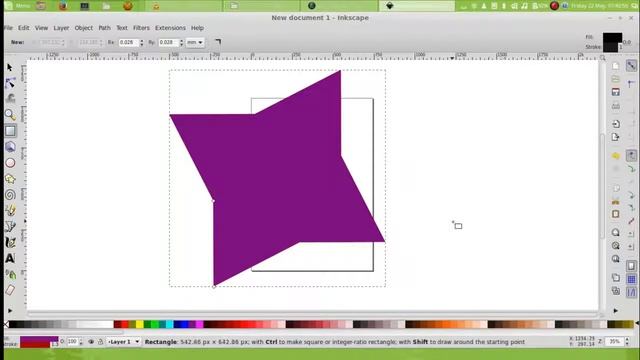Image resolution: width=640 pixels, height=360 pixels.
Task: Click the Zoom to fit drawing icon
Action: pyautogui.click(x=616, y=246)
